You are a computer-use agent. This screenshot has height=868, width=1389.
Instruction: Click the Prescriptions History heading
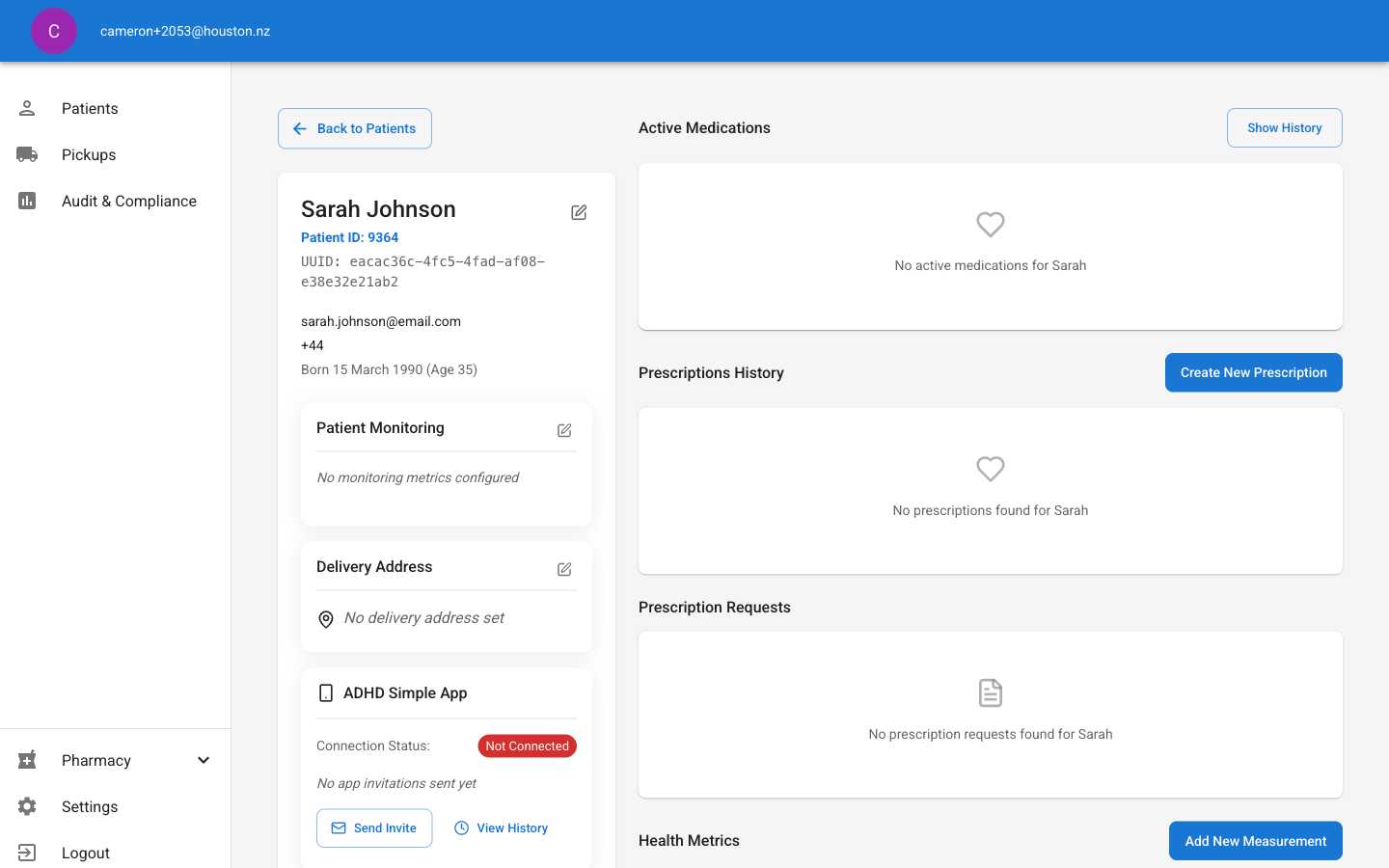[711, 373]
